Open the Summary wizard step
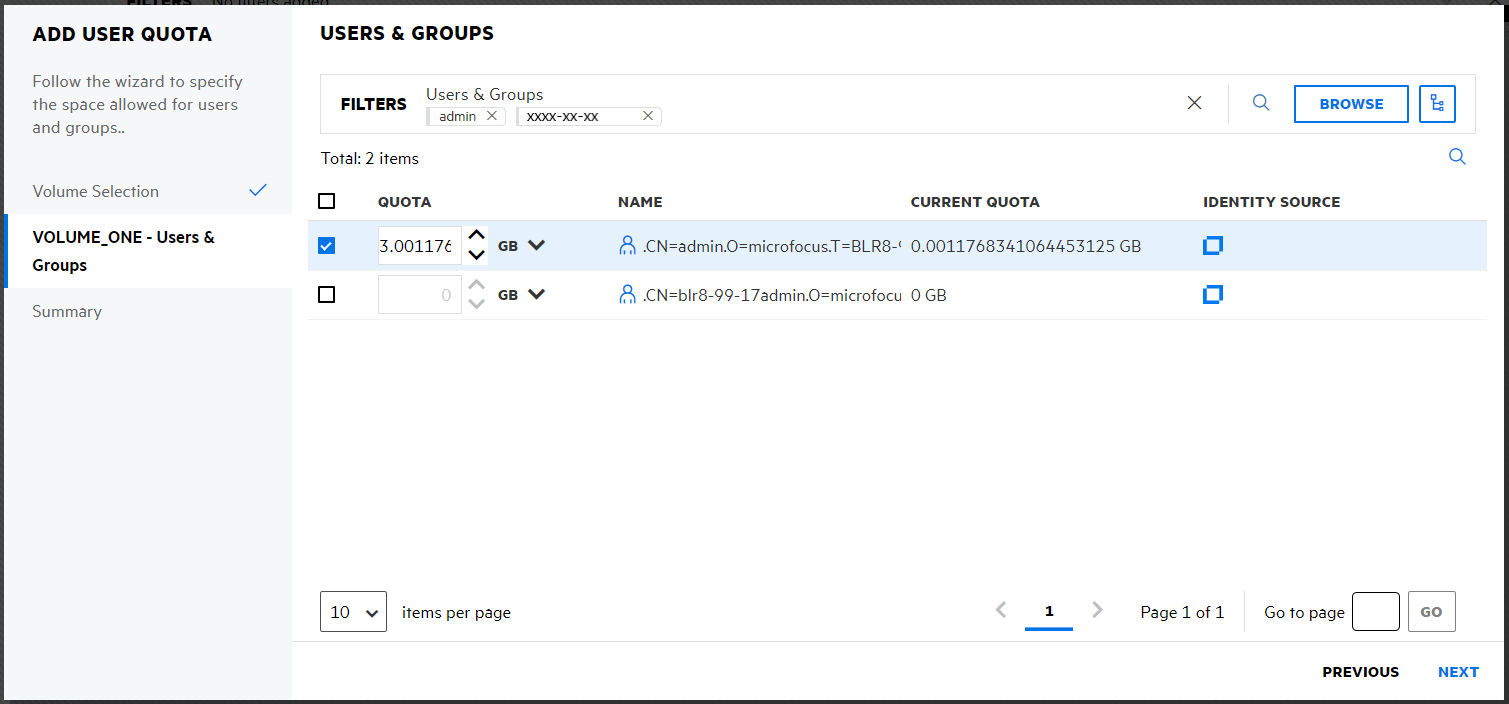Viewport: 1509px width, 704px height. tap(67, 311)
